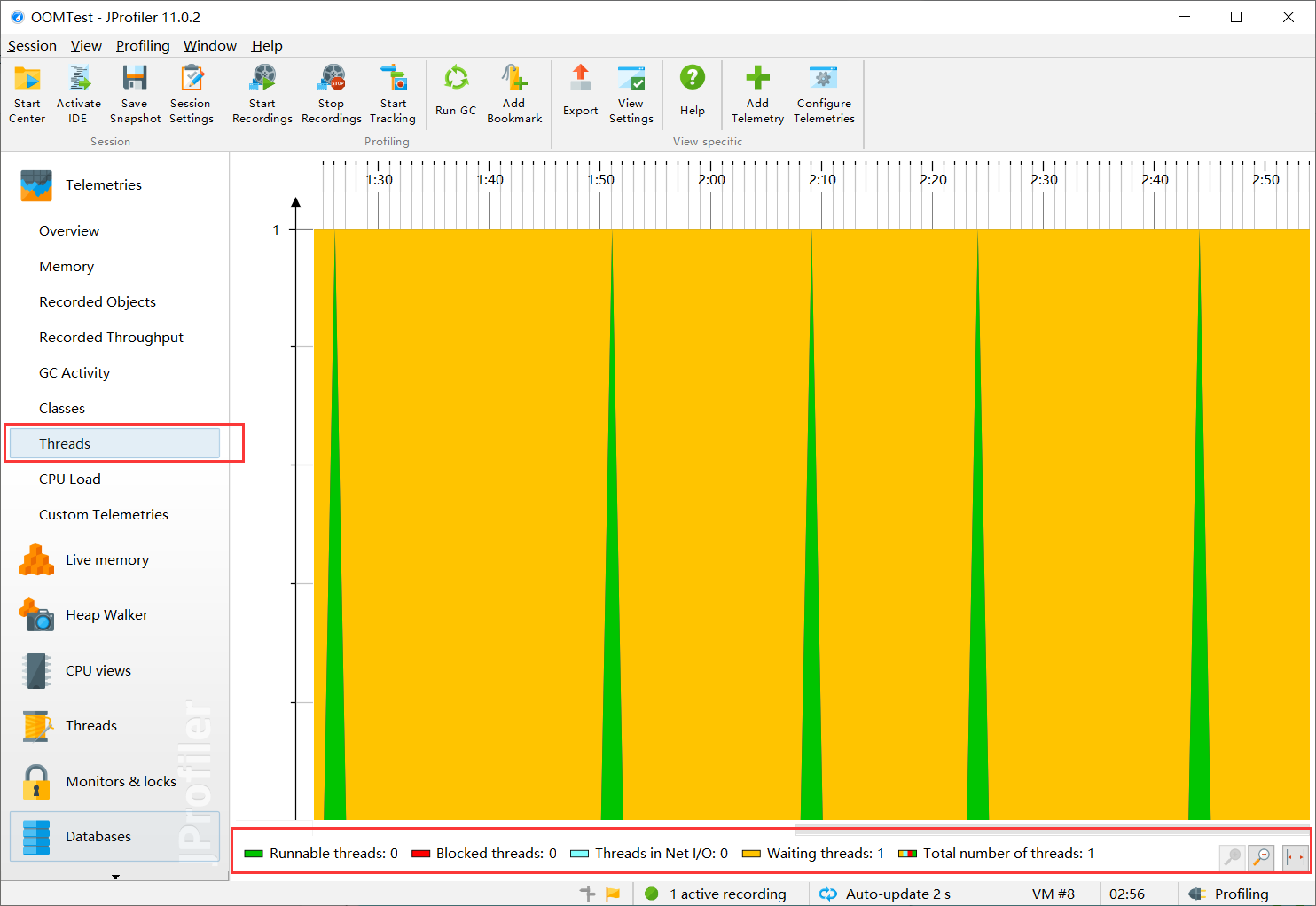Click 'VM #8' in the status bar
This screenshot has height=906, width=1316.
[1054, 894]
